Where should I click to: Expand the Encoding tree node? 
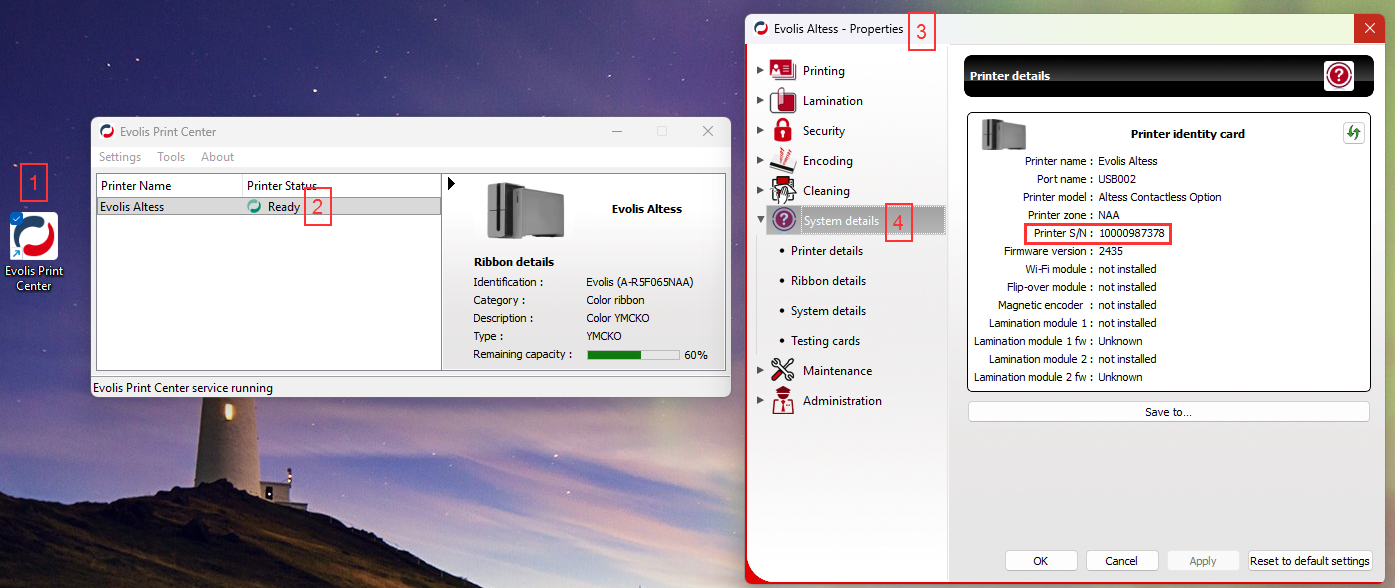click(x=760, y=161)
